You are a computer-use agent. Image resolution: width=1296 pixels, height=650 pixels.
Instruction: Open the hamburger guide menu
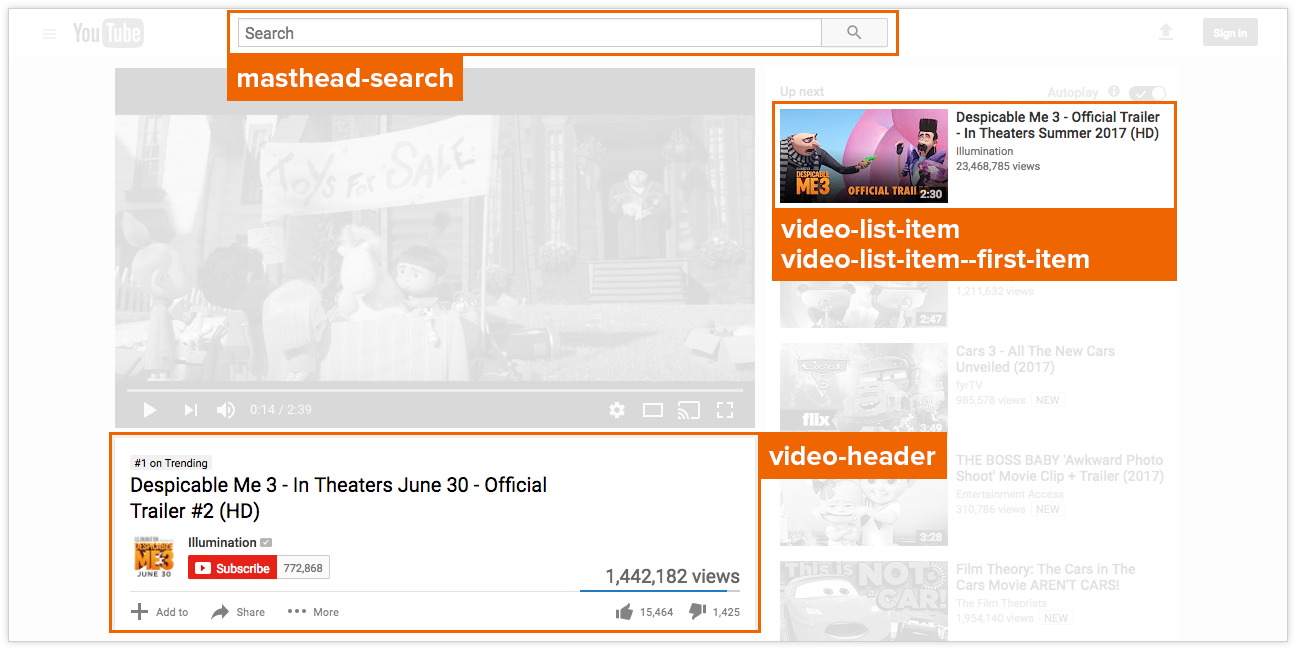[x=50, y=34]
